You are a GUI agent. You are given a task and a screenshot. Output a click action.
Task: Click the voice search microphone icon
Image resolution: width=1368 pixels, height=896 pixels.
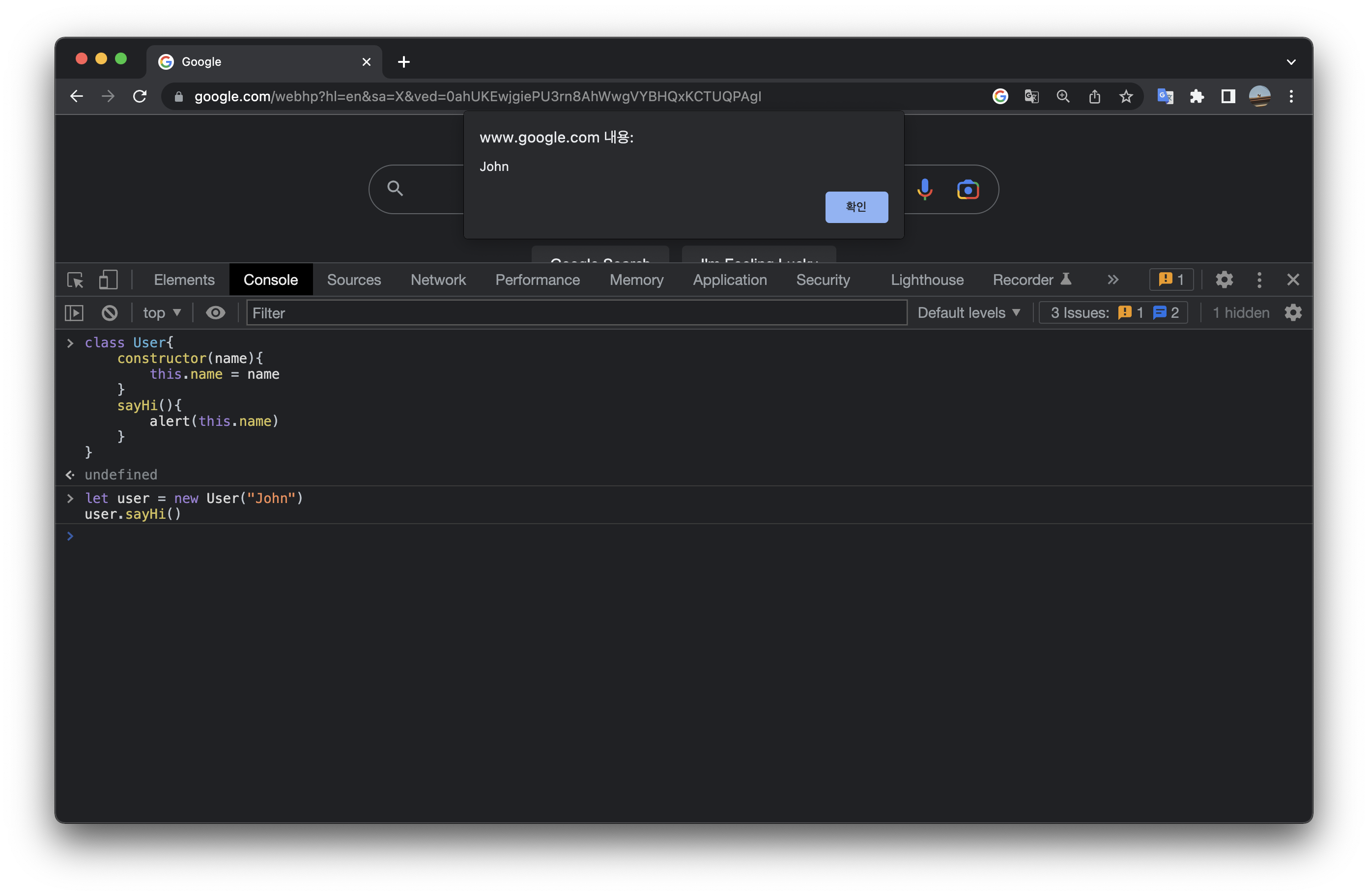924,189
